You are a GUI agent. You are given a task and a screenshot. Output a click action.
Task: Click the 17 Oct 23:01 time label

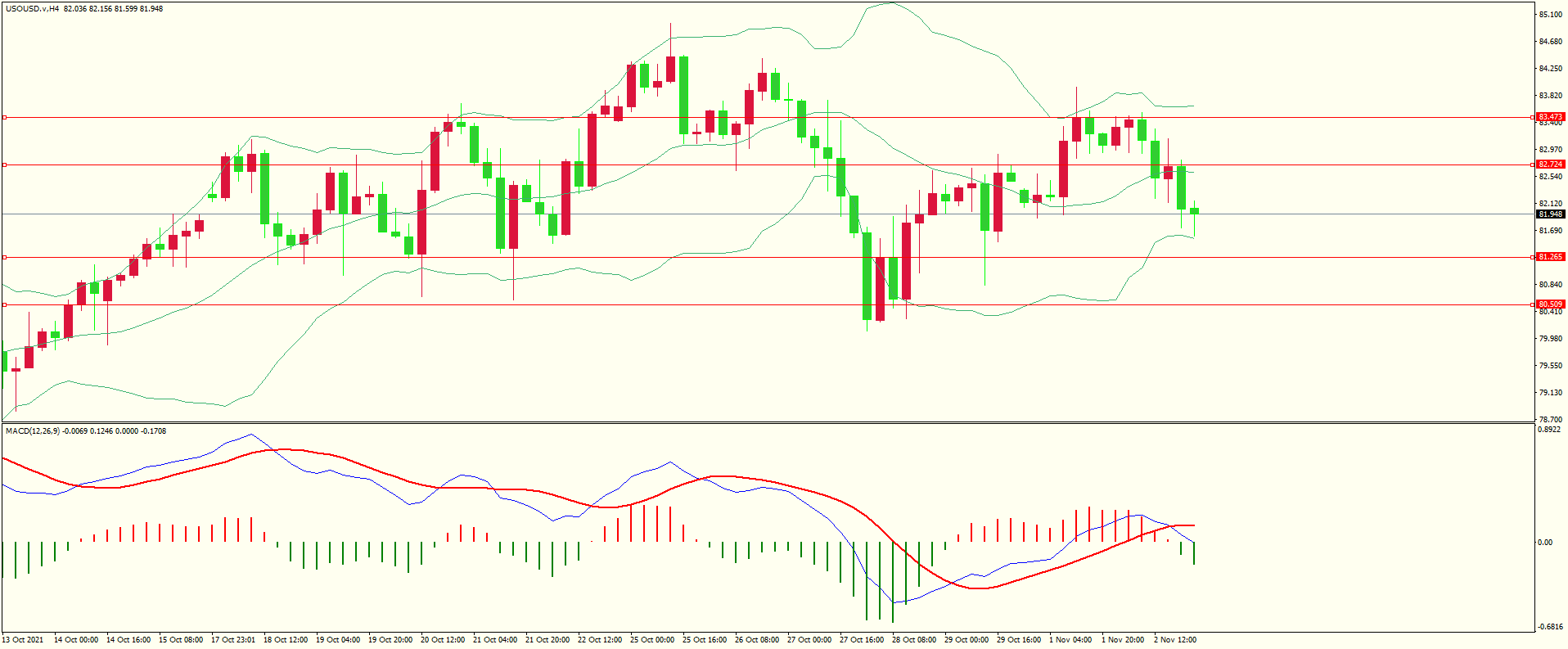tap(233, 640)
